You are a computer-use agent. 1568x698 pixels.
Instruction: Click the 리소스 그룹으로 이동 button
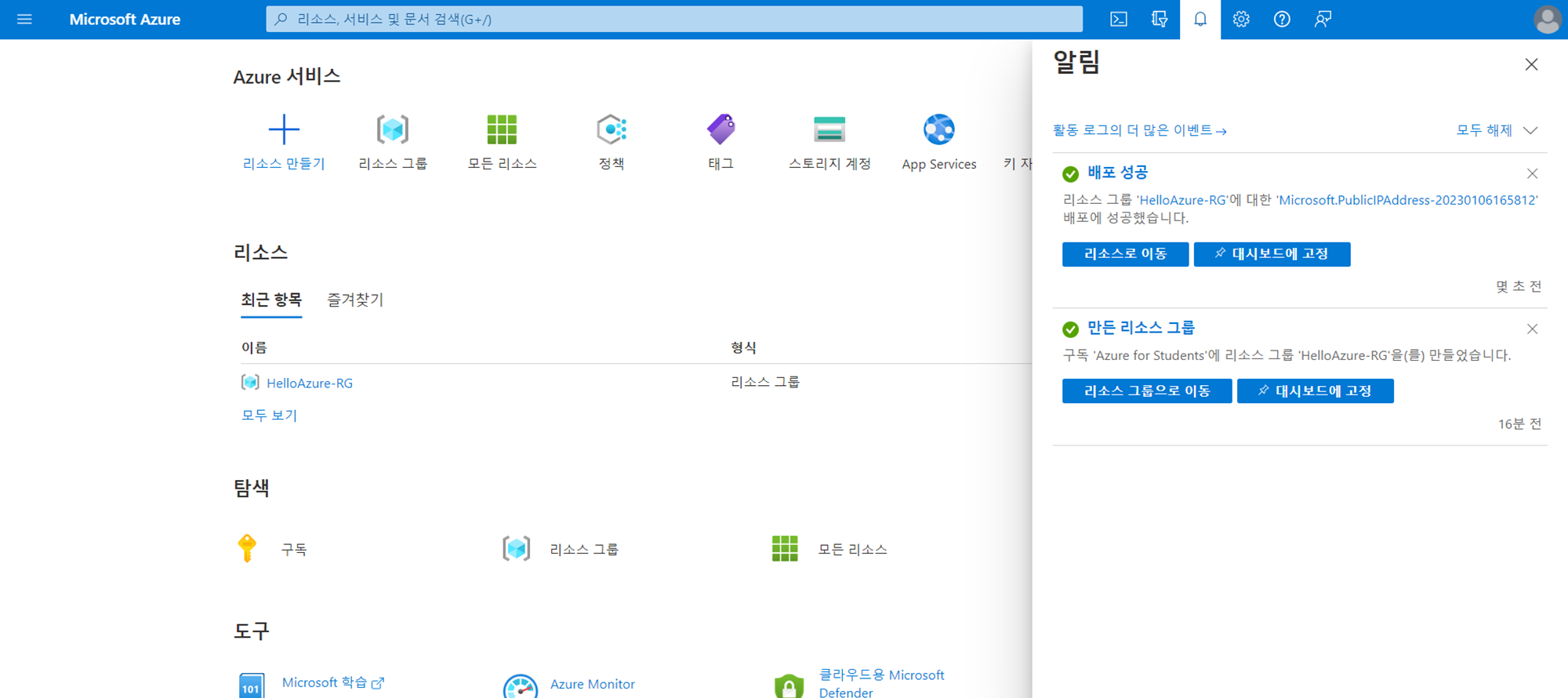click(x=1147, y=391)
